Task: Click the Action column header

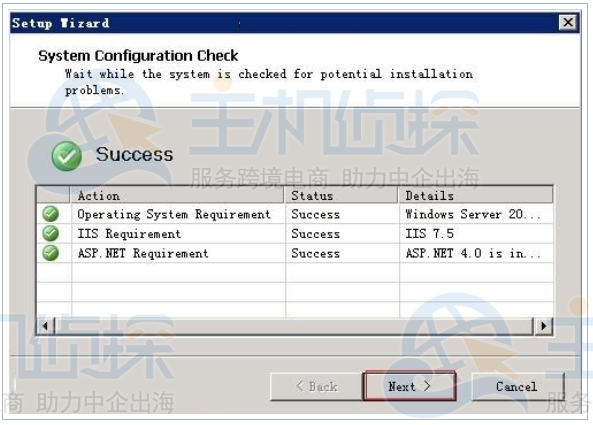Action: click(x=177, y=195)
